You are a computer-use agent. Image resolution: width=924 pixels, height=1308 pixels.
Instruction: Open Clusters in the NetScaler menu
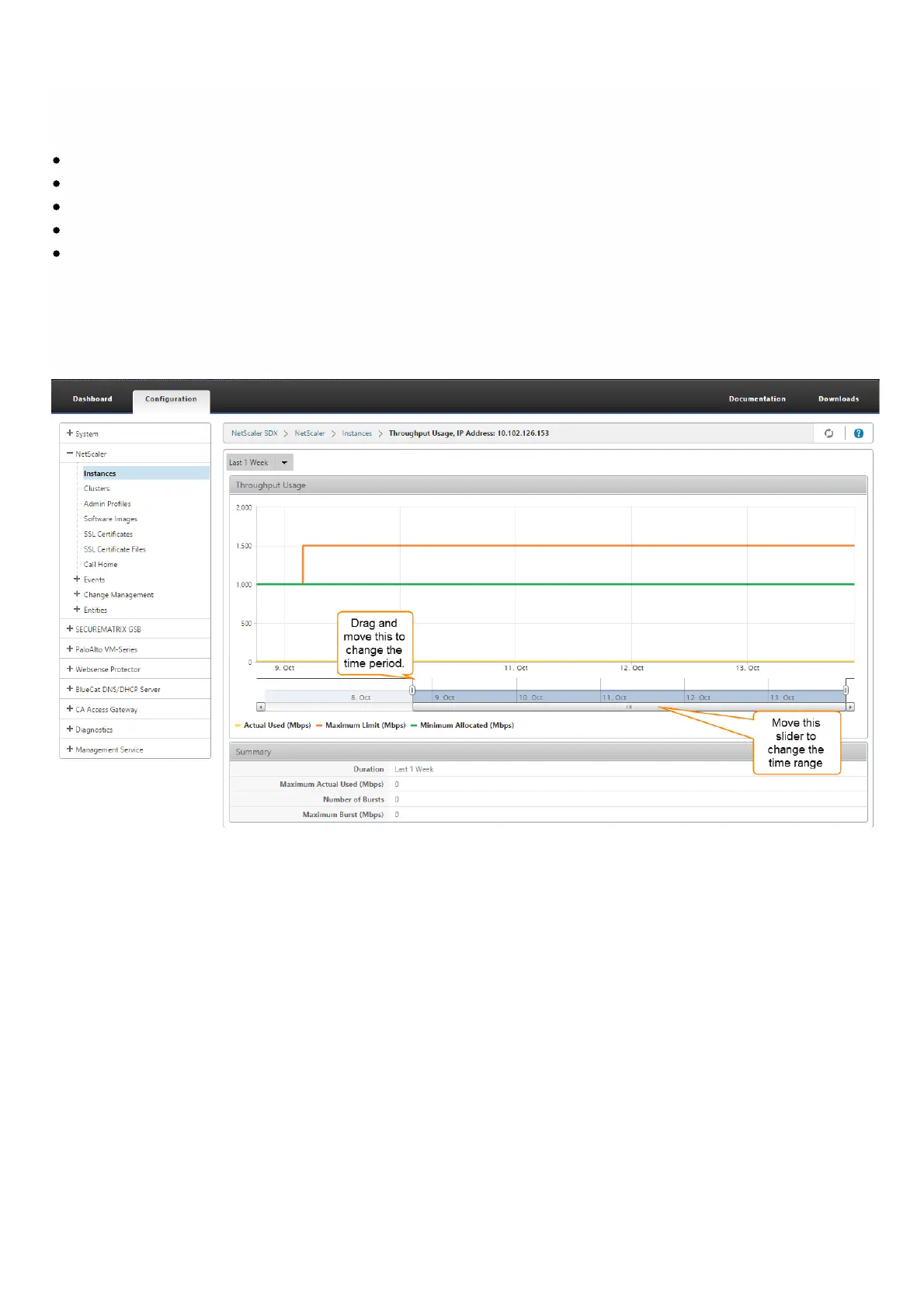pyautogui.click(x=96, y=489)
